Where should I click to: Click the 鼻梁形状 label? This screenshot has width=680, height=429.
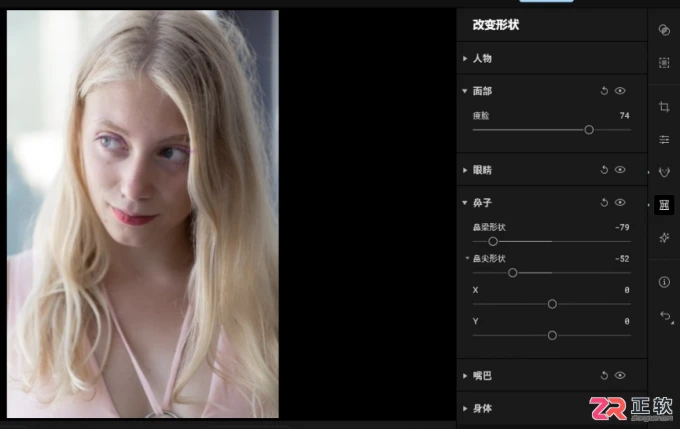tap(489, 227)
